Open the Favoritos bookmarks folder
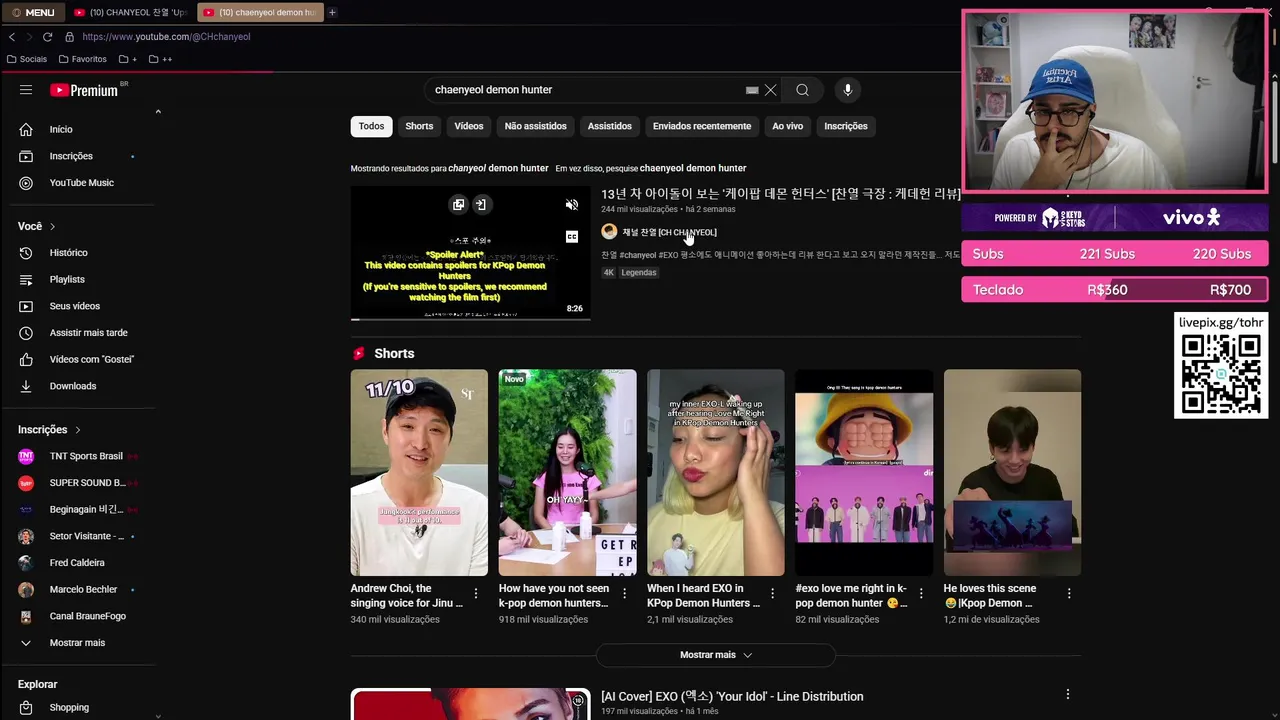The image size is (1280, 720). coord(82,59)
